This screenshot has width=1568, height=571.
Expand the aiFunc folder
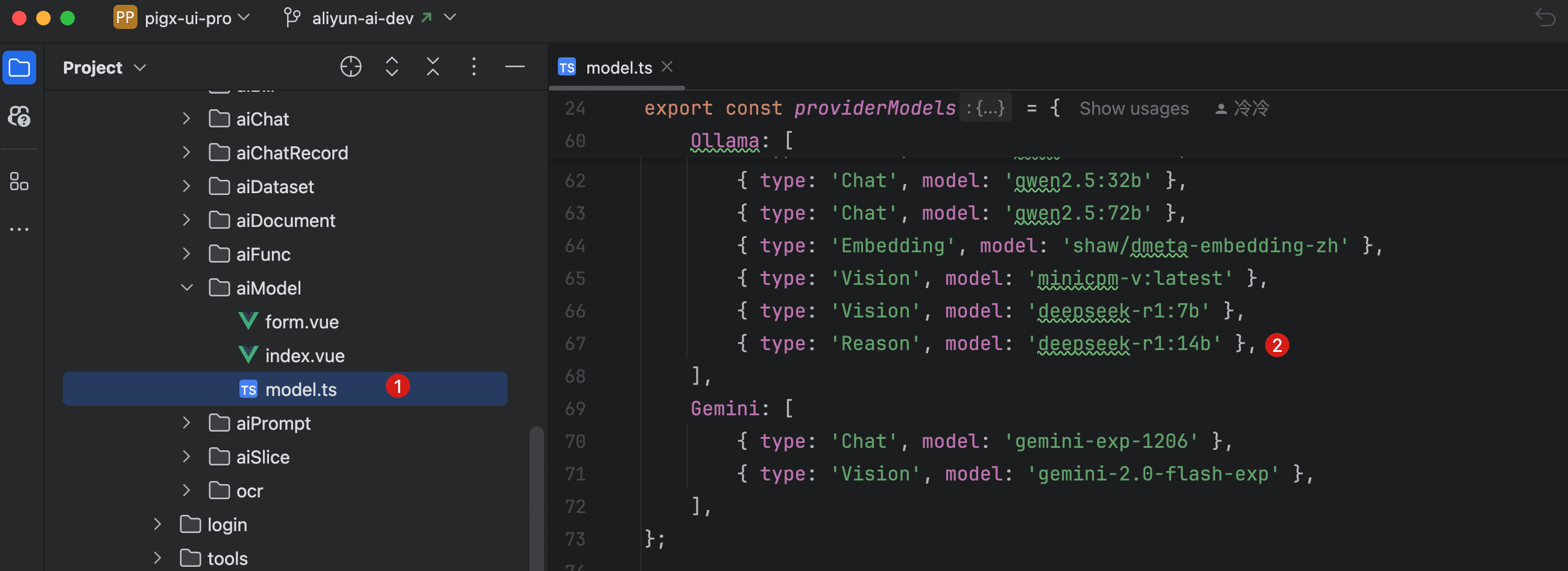coord(186,254)
